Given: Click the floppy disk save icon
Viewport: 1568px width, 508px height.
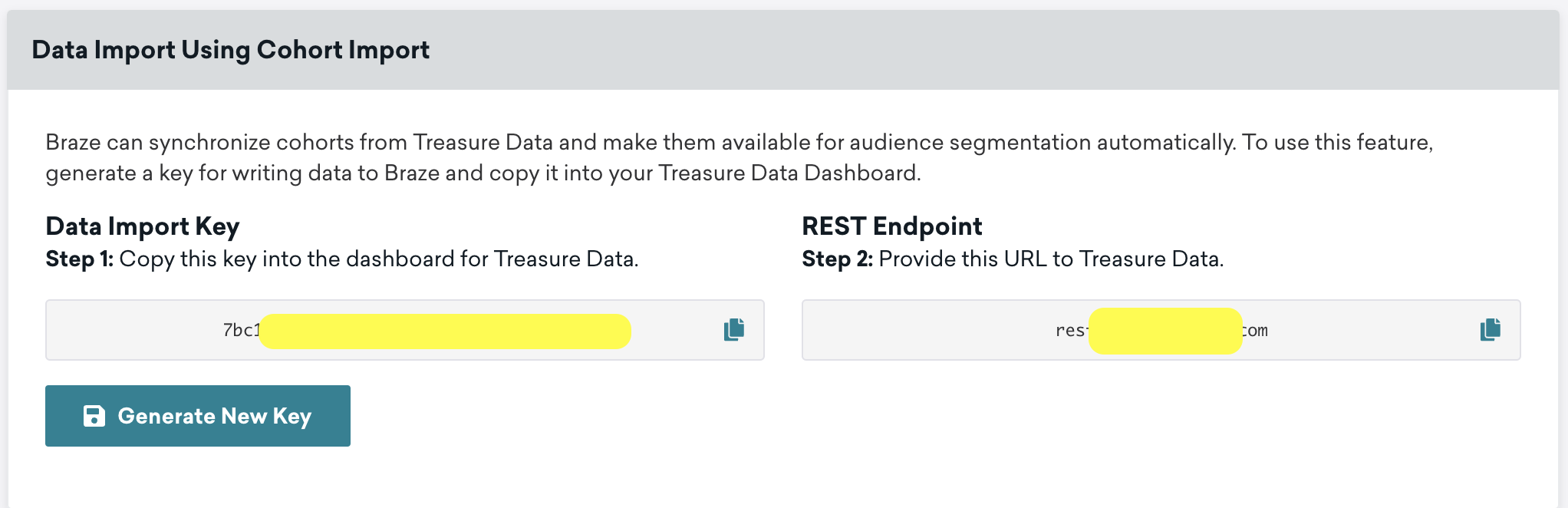Looking at the screenshot, I should (94, 416).
